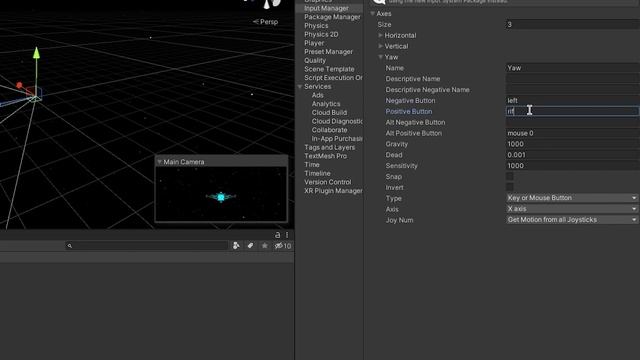Open Scene Template settings category
This screenshot has width=640, height=360.
pyautogui.click(x=329, y=69)
